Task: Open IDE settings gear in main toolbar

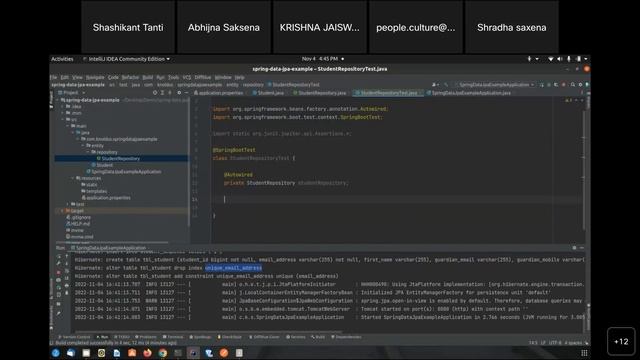Action: [x=580, y=84]
